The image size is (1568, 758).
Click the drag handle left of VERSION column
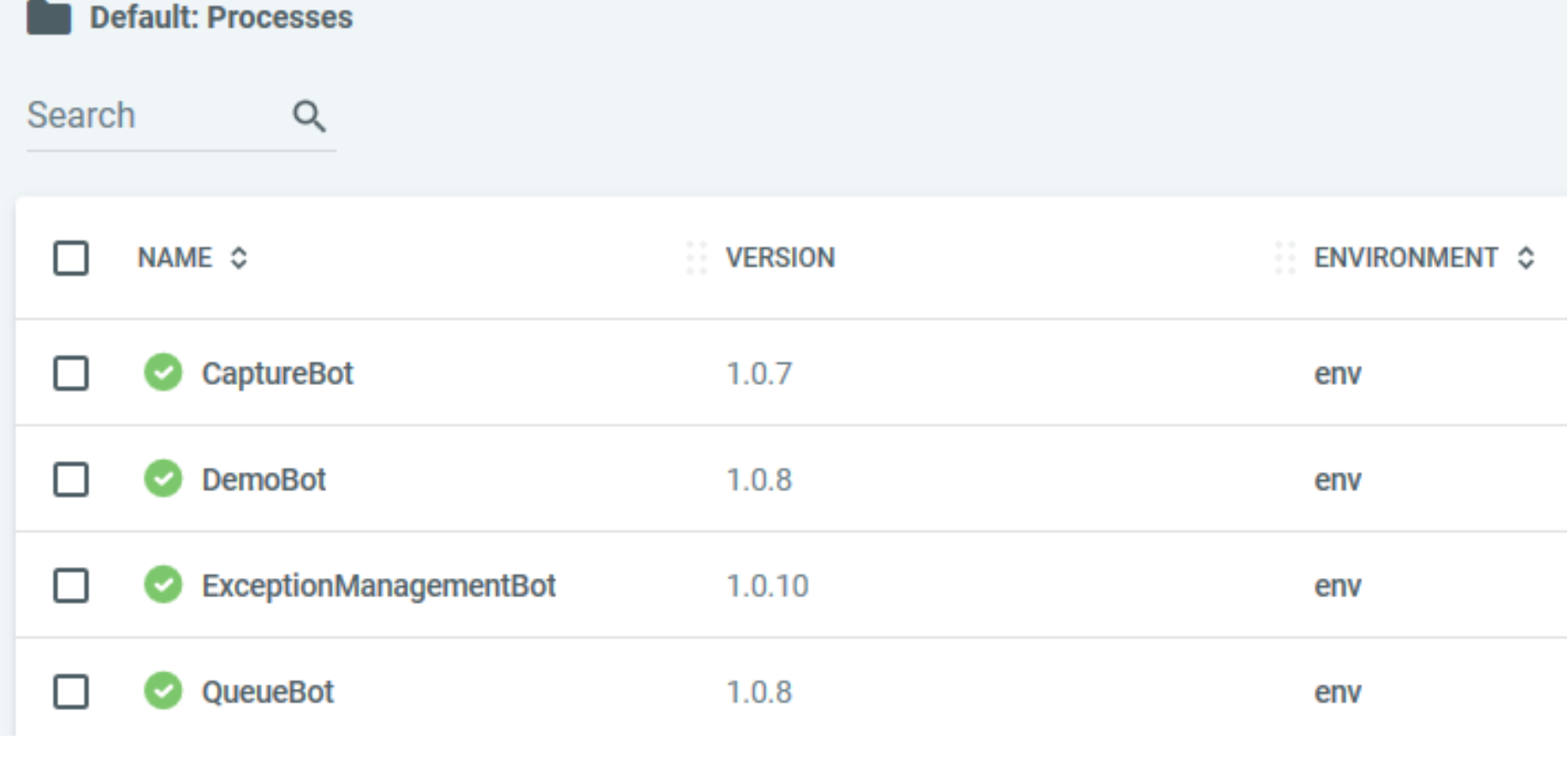click(x=696, y=258)
